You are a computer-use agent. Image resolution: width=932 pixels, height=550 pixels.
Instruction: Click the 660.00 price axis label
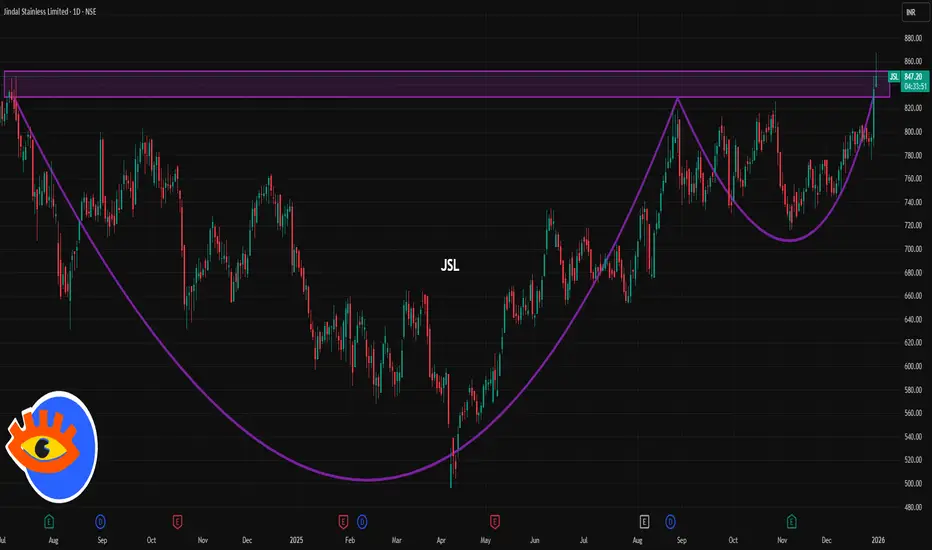(x=913, y=296)
